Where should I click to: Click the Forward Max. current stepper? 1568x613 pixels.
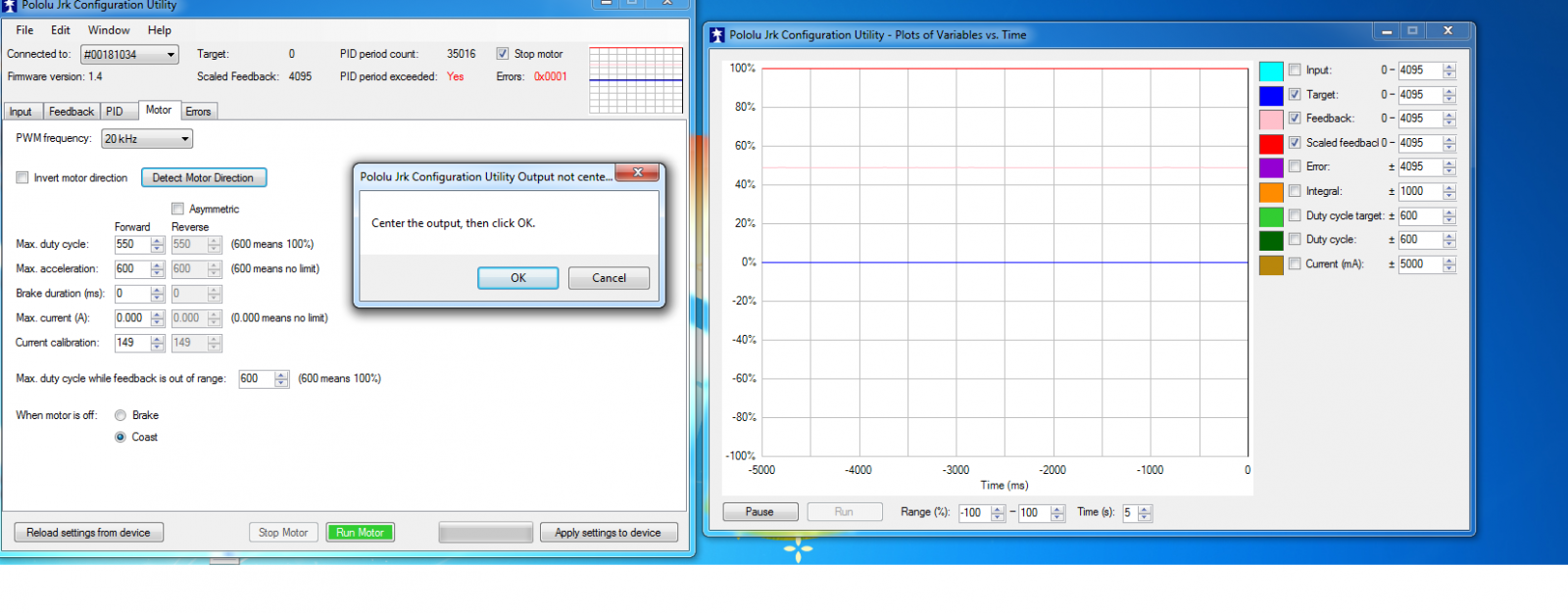(157, 318)
